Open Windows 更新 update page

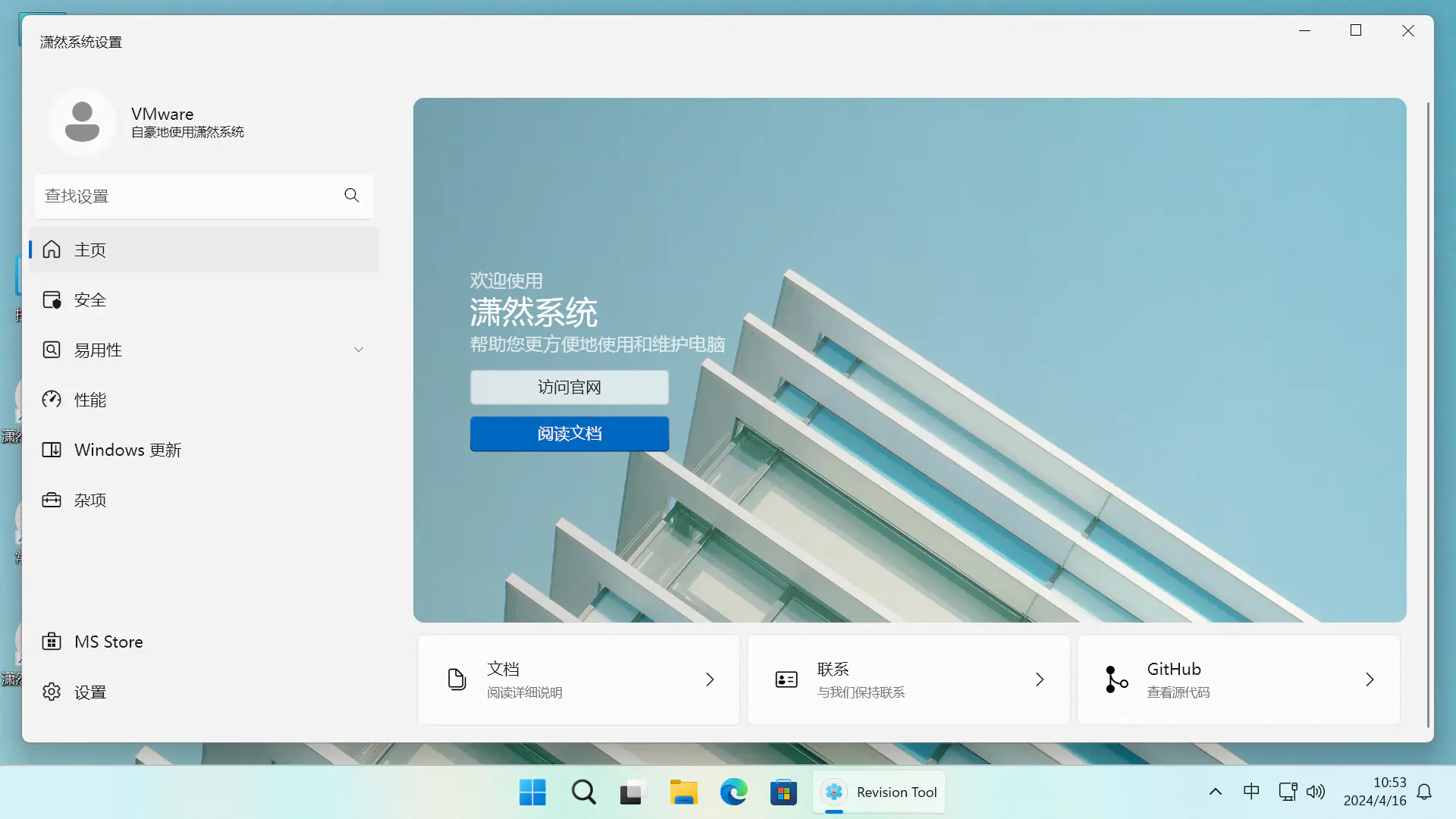tap(127, 450)
